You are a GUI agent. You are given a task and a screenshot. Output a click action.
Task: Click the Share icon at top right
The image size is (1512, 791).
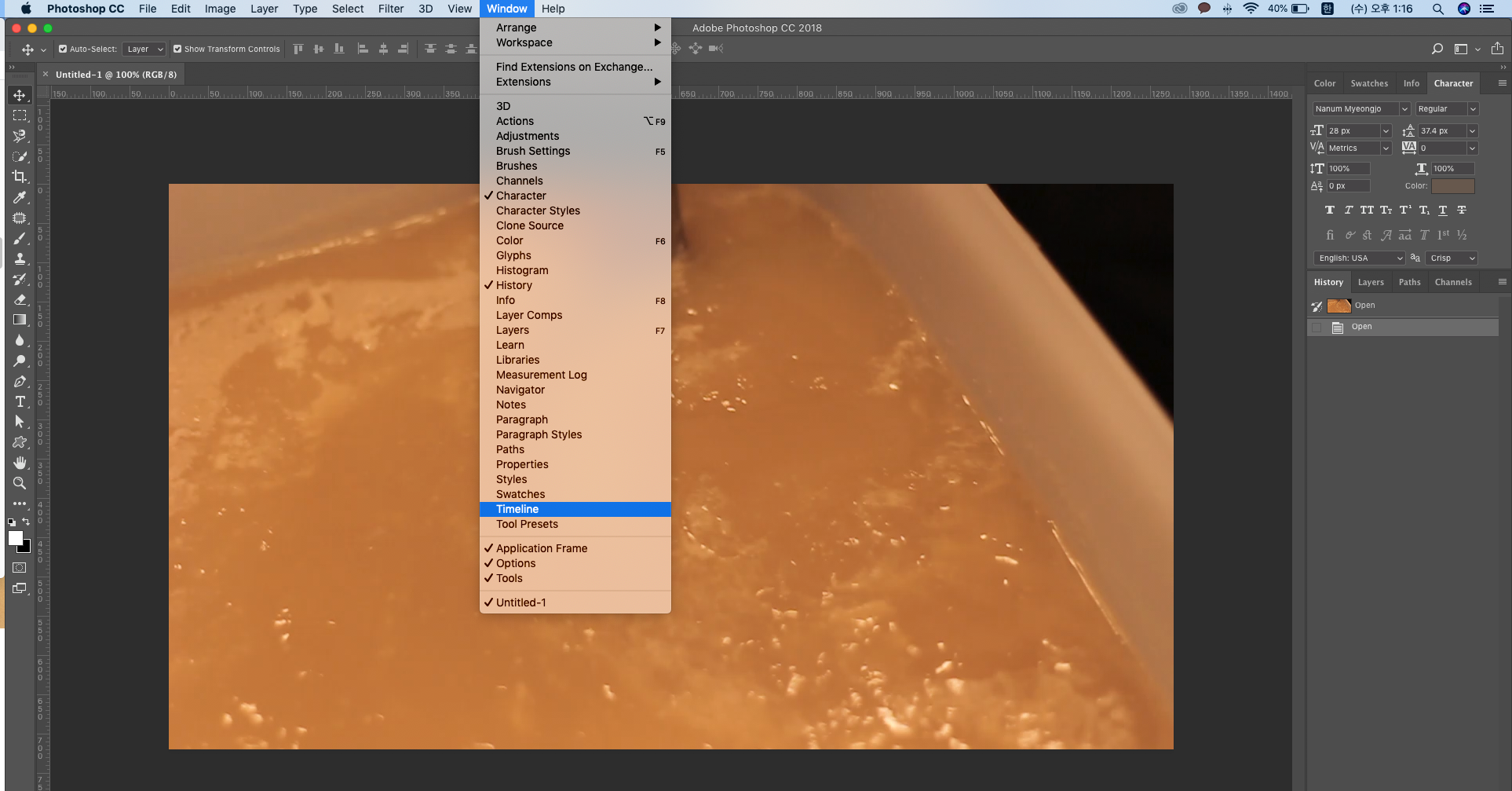coord(1497,49)
